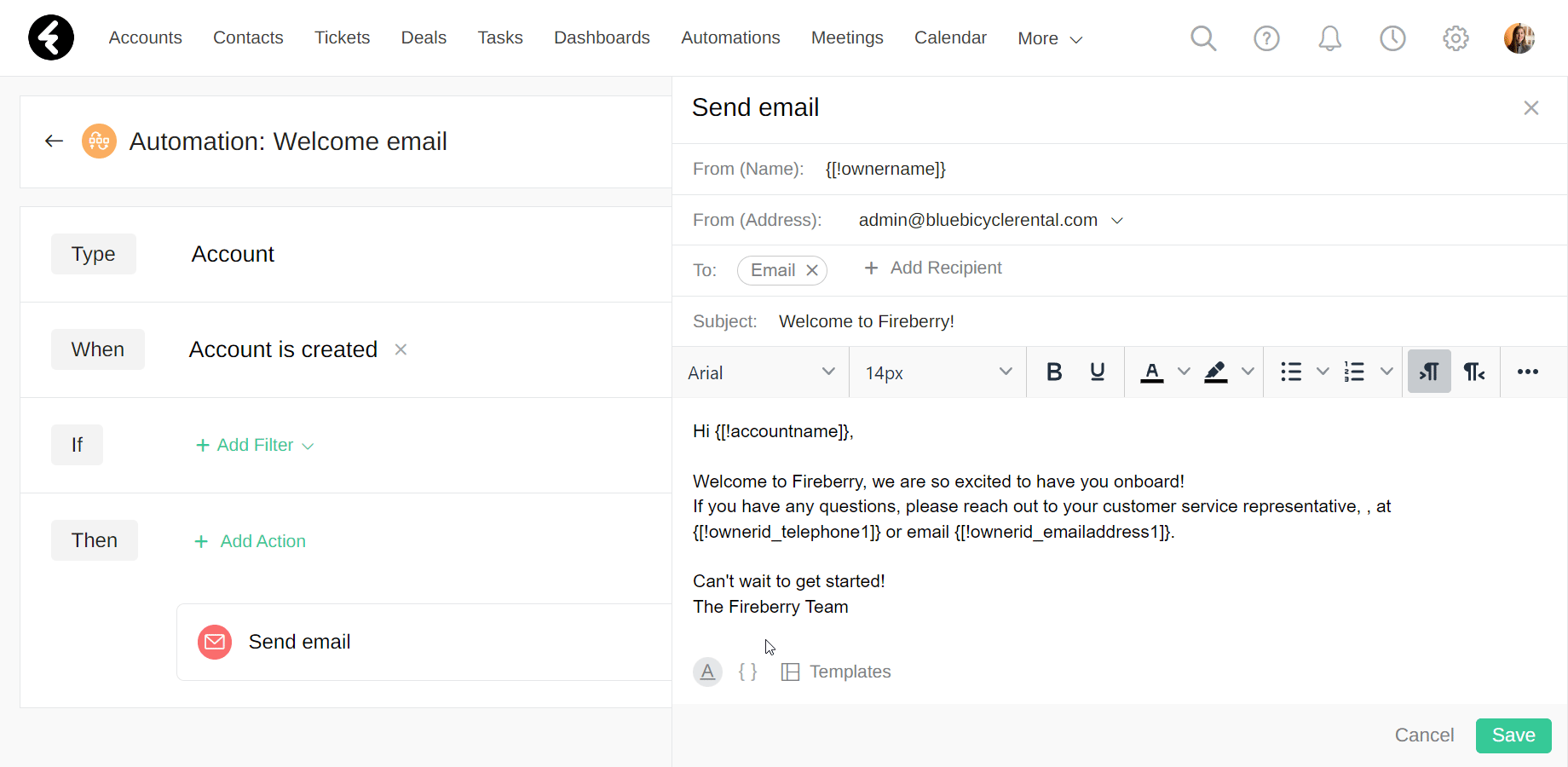Toggle underline formatting
This screenshot has width=1568, height=767.
[x=1098, y=372]
